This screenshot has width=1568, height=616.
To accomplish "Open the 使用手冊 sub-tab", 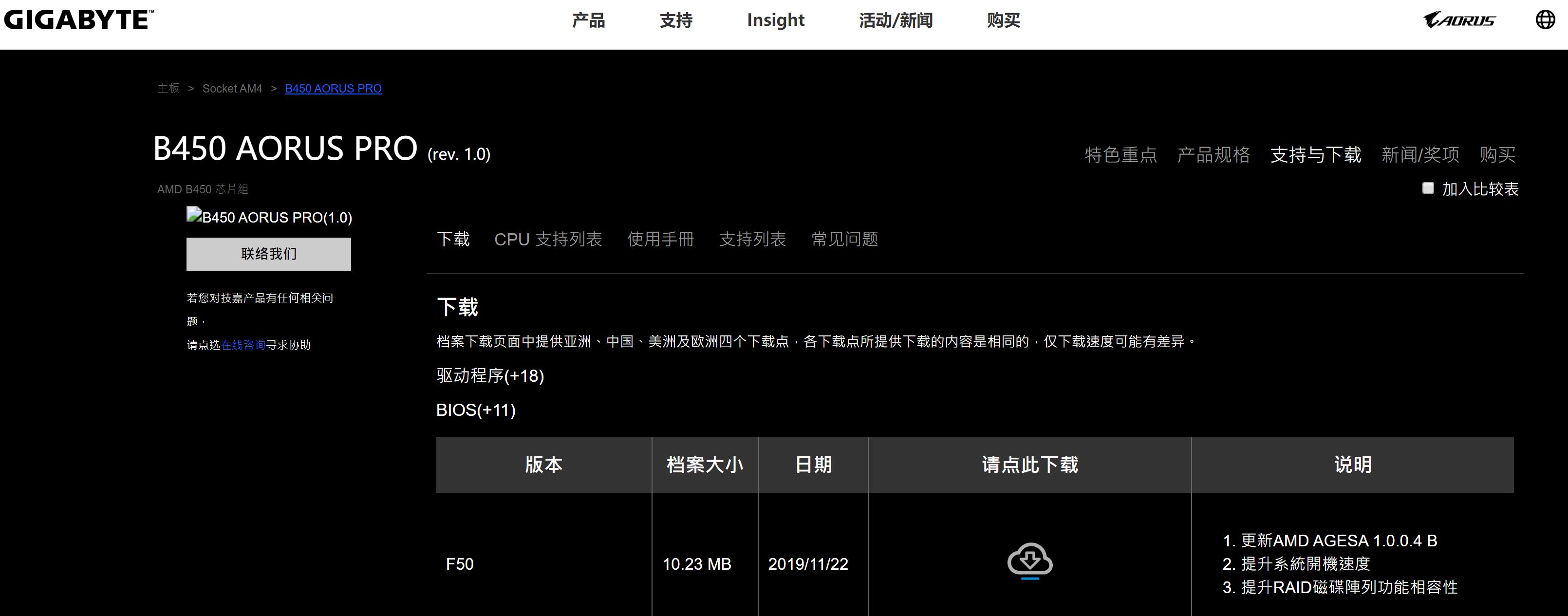I will [x=660, y=239].
